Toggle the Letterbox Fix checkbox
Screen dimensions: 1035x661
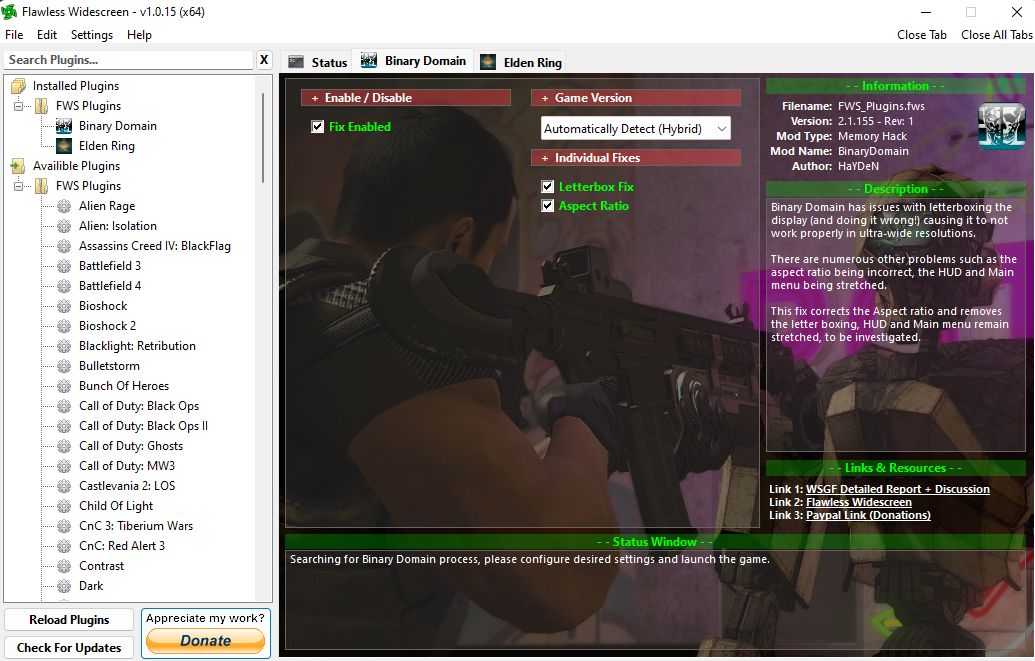[547, 187]
